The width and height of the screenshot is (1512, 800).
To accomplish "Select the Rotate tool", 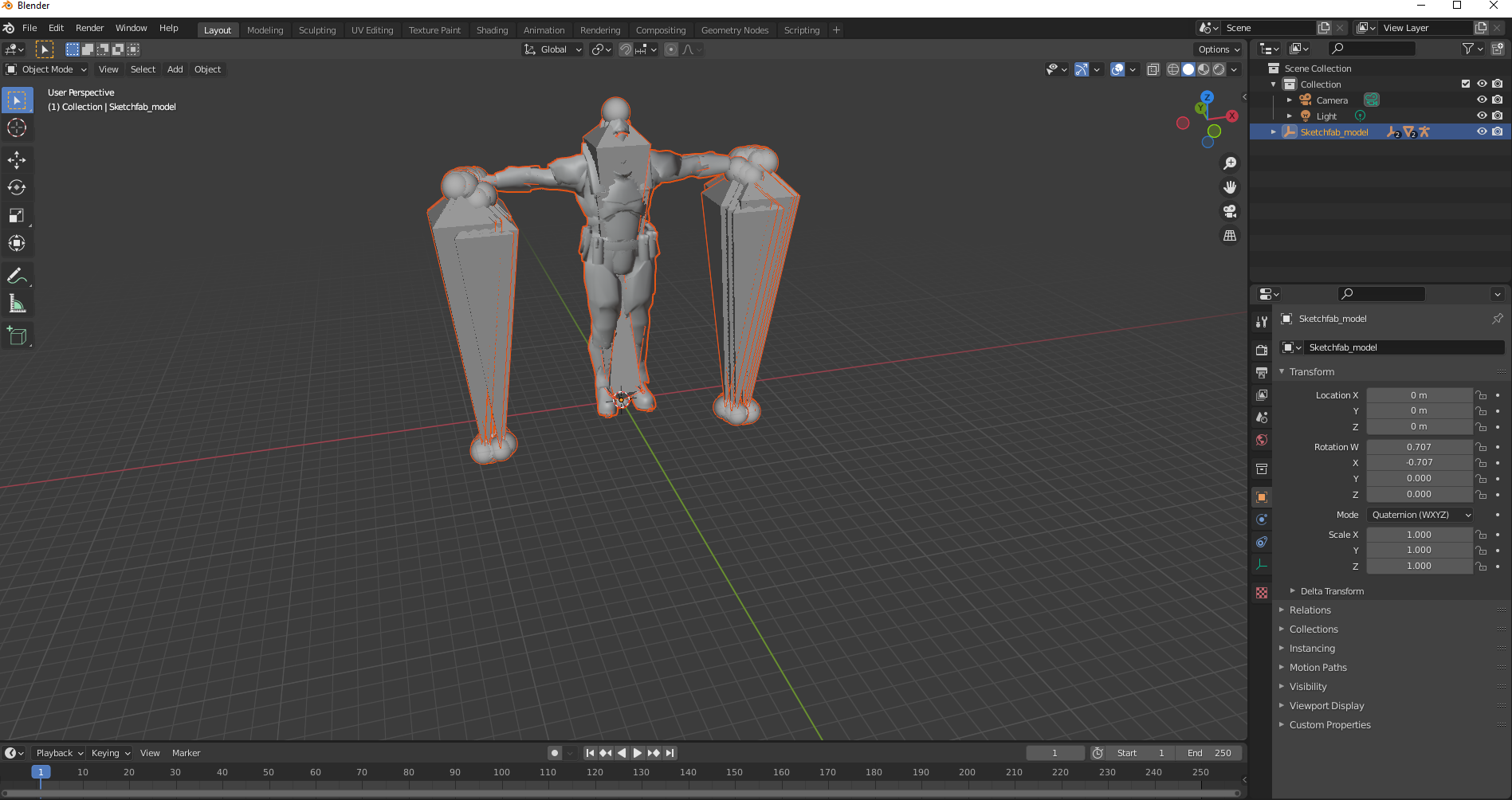I will 17,188.
